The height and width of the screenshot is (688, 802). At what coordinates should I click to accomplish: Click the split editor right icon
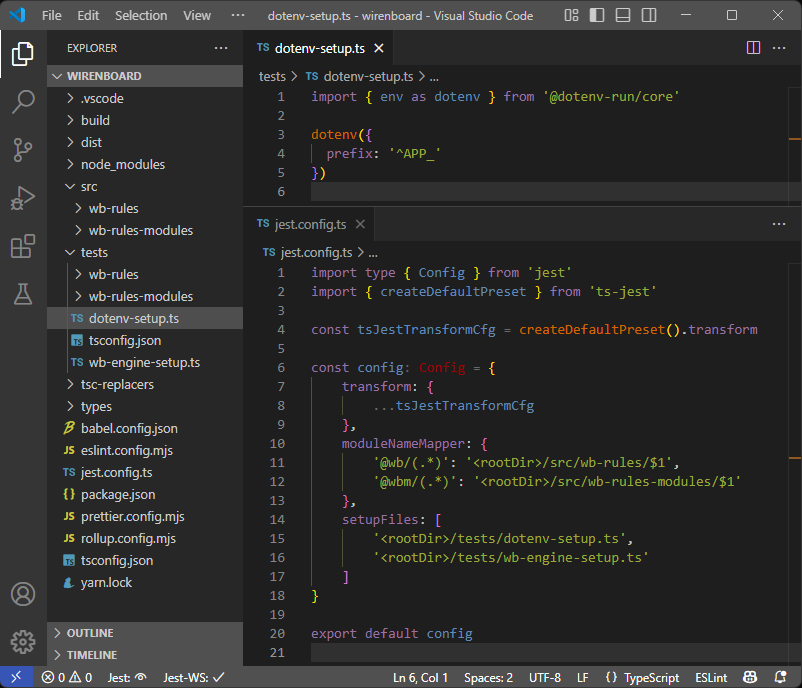(x=754, y=47)
